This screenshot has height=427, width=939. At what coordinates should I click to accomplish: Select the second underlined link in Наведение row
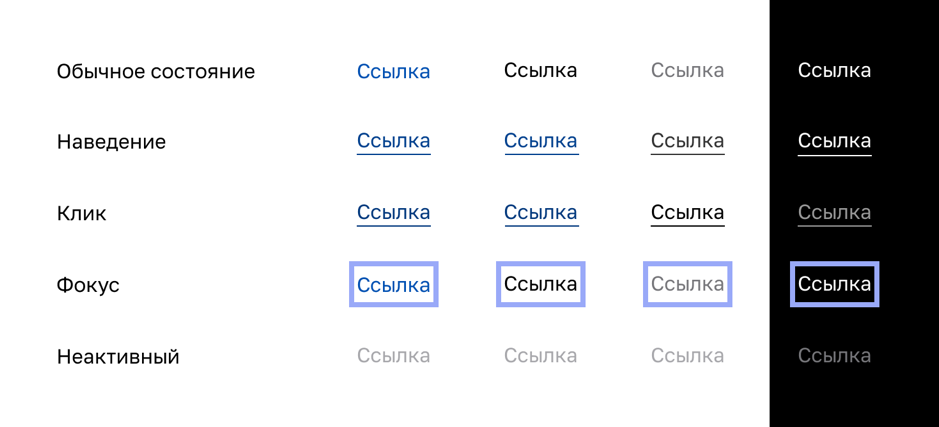(x=540, y=141)
